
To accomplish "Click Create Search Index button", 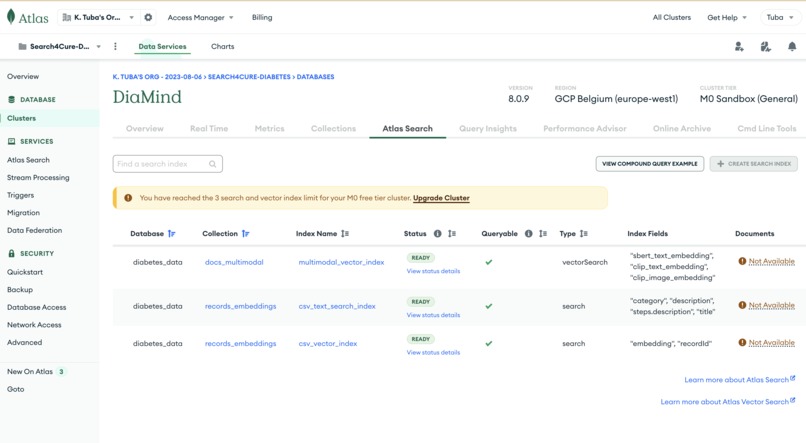I will pyautogui.click(x=754, y=164).
